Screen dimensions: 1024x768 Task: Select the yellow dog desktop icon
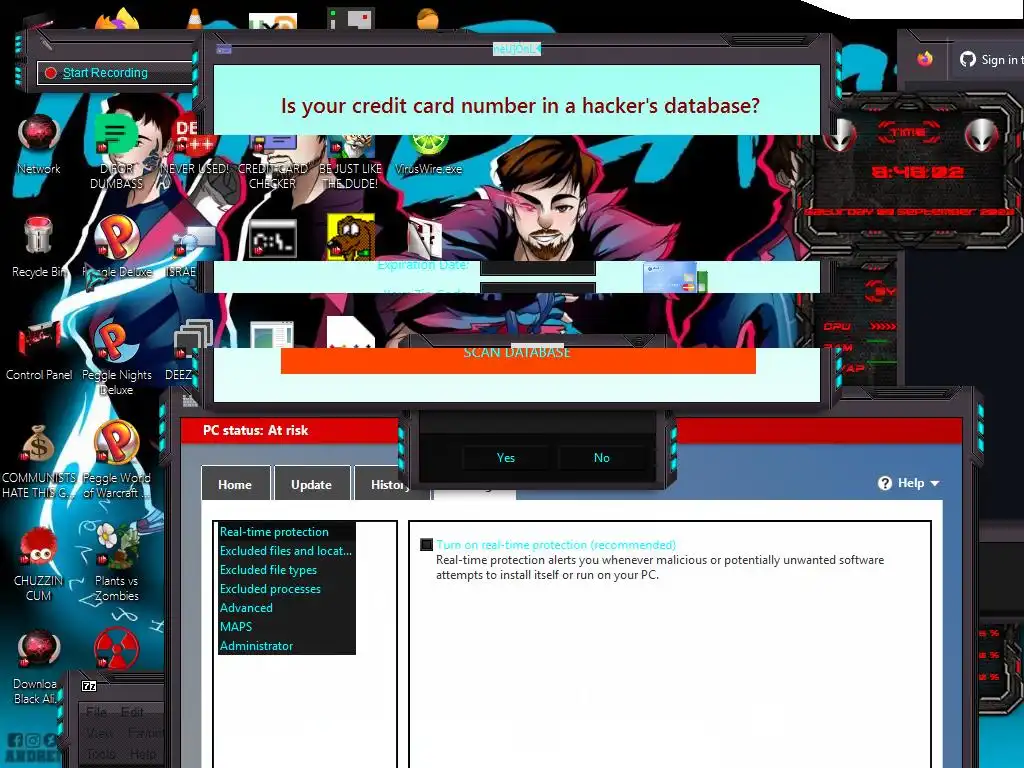tap(351, 236)
